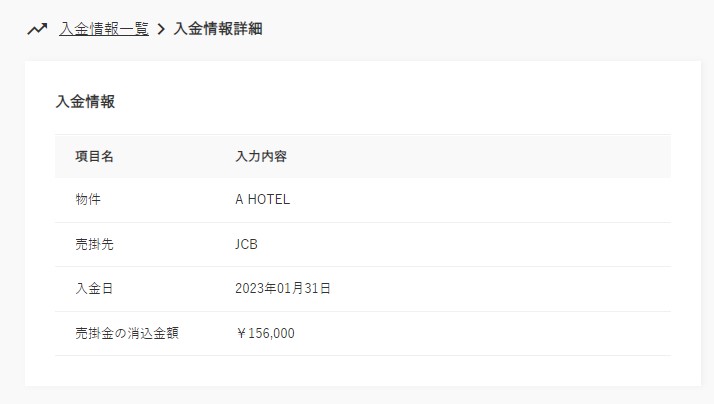Select the 売掛金の消込金額 row label

127,333
